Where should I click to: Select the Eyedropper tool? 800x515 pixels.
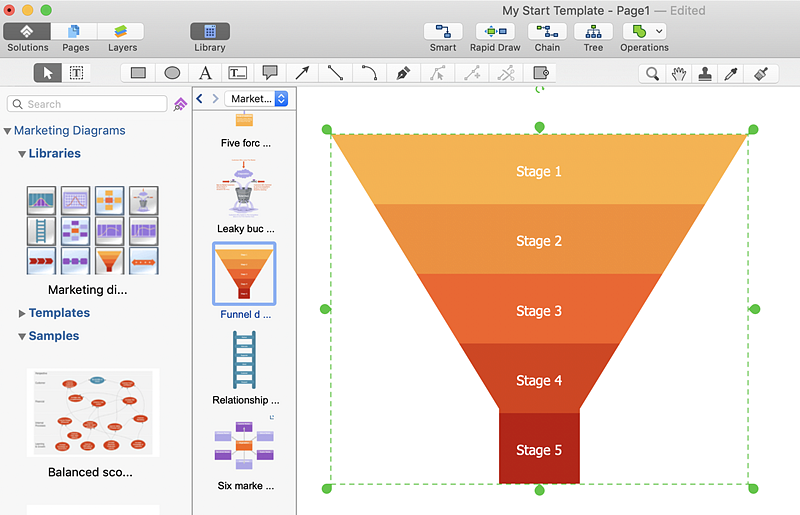(731, 73)
